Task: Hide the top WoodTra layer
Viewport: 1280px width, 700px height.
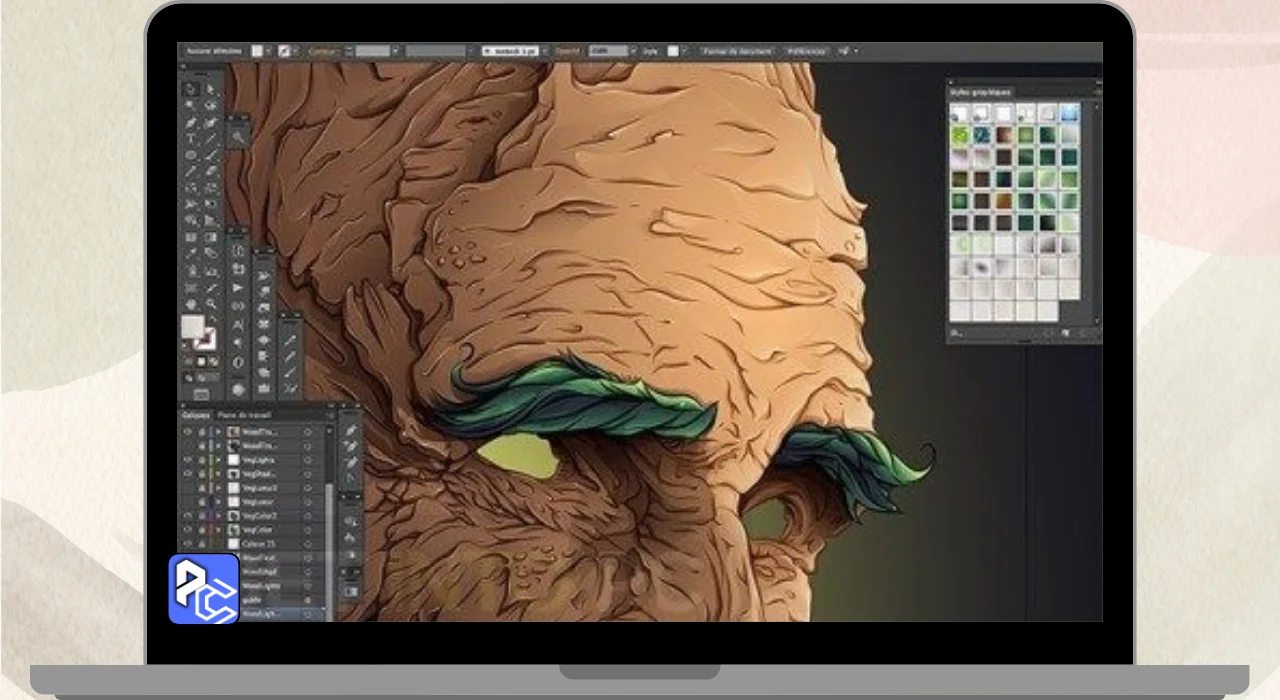Action: (x=187, y=431)
